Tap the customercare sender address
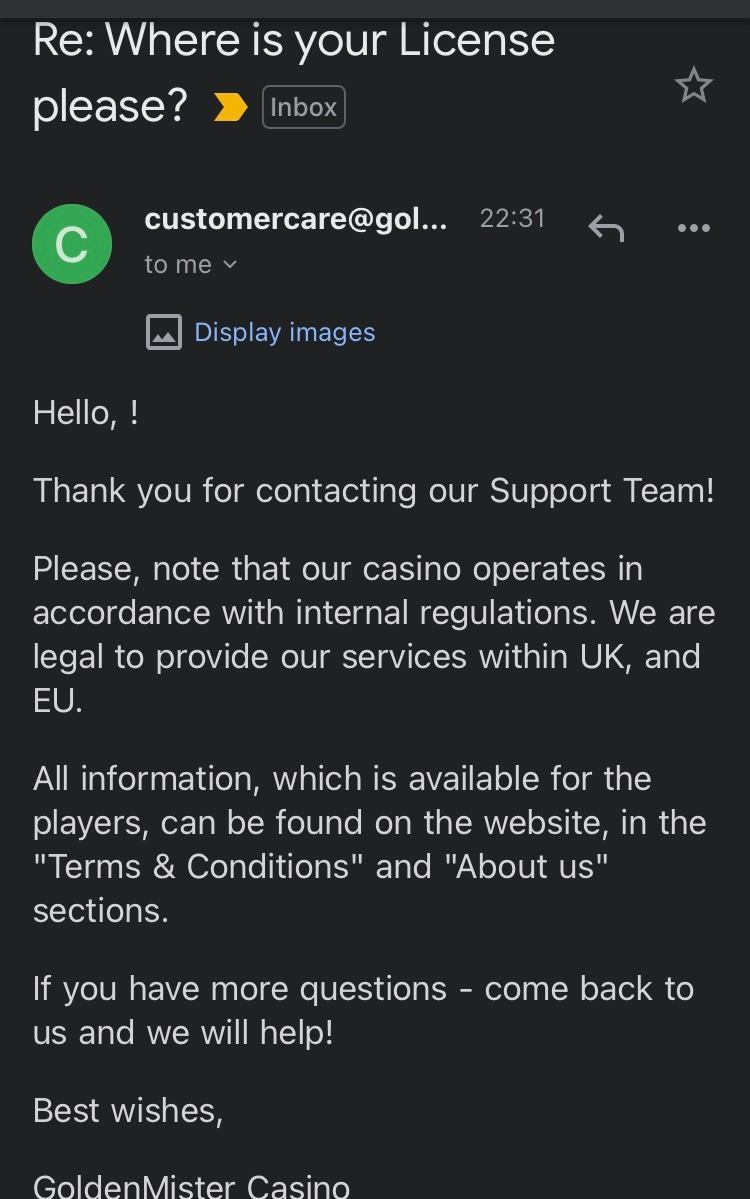The image size is (750, 1199). pos(295,219)
